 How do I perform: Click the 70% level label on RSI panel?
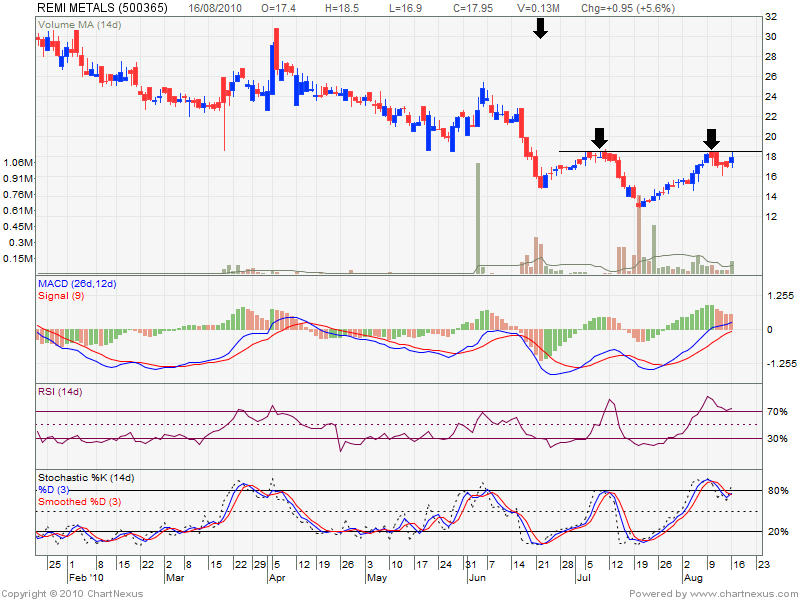point(776,412)
